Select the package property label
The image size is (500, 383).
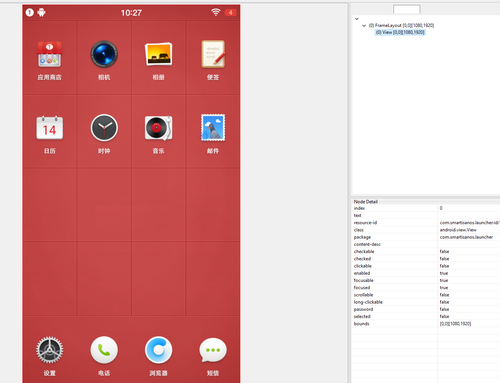coord(362,237)
